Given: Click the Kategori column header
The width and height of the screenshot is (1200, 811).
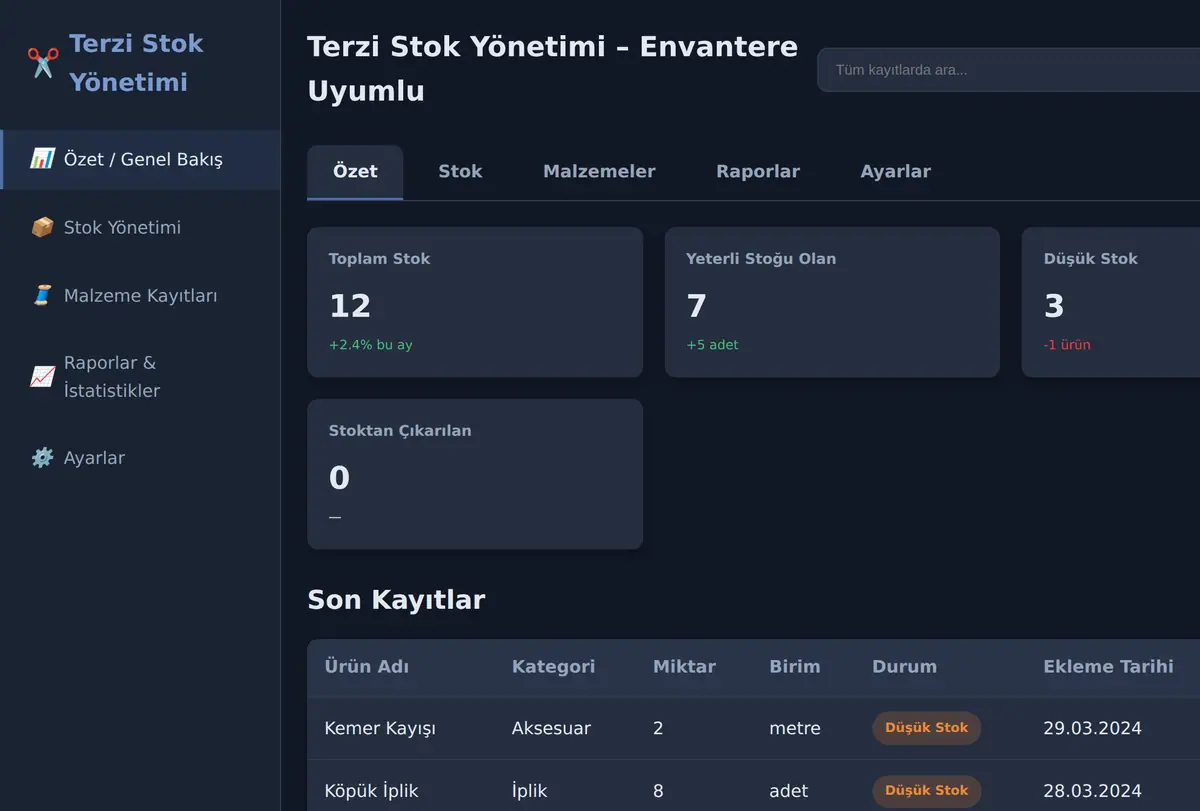Looking at the screenshot, I should pyautogui.click(x=553, y=667).
